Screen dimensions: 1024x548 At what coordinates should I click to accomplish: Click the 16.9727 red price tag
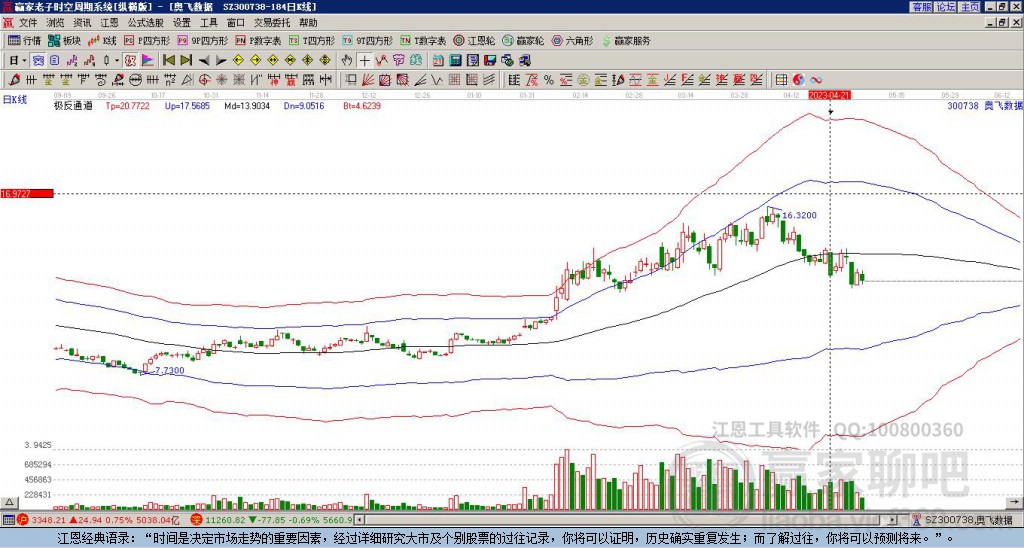[26, 194]
